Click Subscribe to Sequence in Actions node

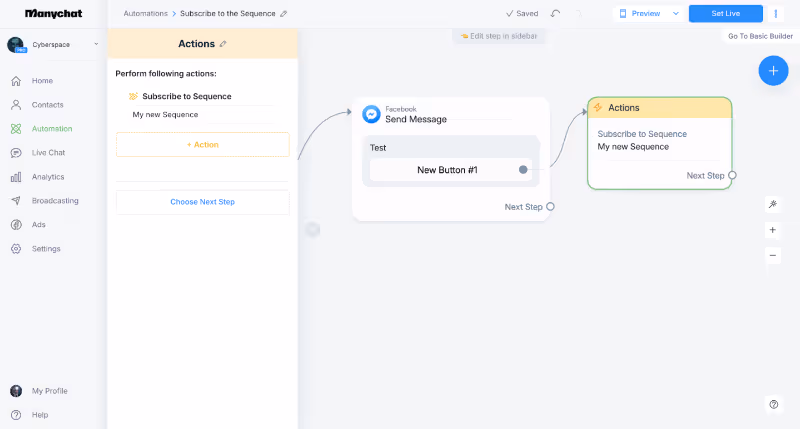point(642,134)
